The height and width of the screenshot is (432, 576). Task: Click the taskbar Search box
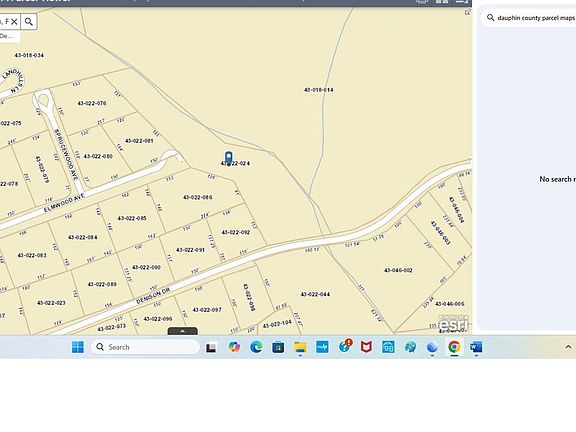tap(145, 347)
